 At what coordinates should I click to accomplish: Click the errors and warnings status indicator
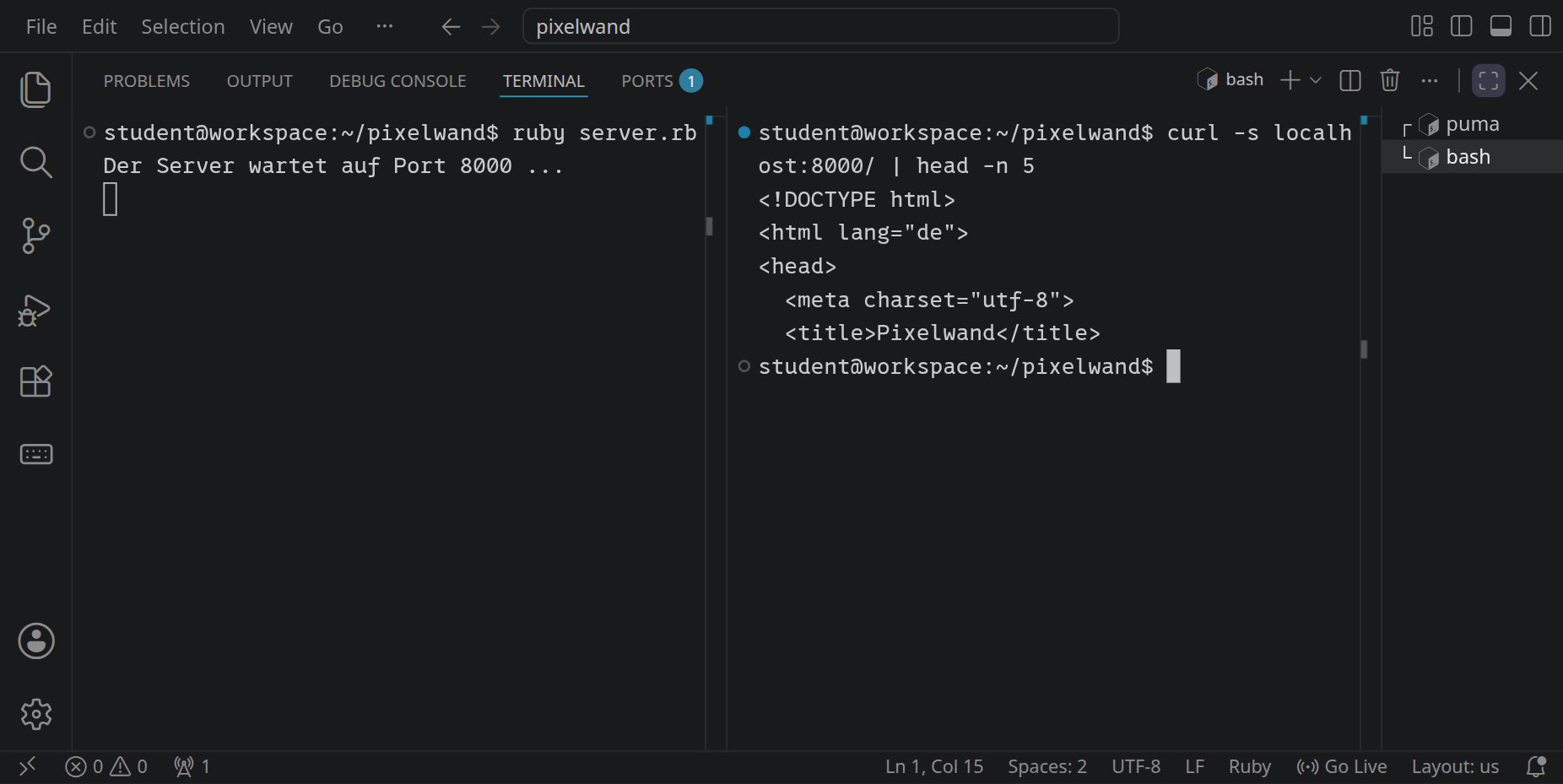coord(106,766)
